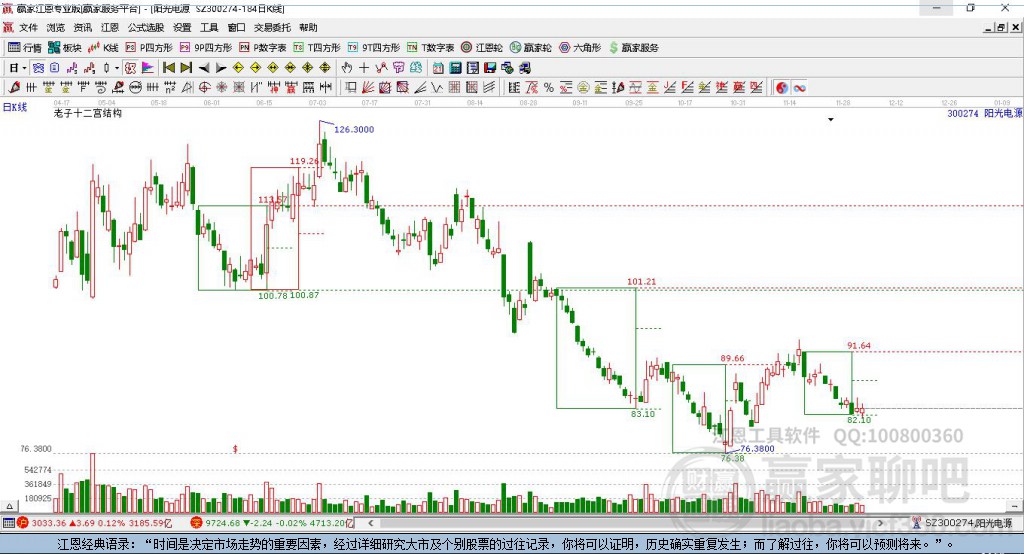Viewport: 1024px width, 554px height.
Task: Open the 帮助 menu
Action: coord(308,27)
